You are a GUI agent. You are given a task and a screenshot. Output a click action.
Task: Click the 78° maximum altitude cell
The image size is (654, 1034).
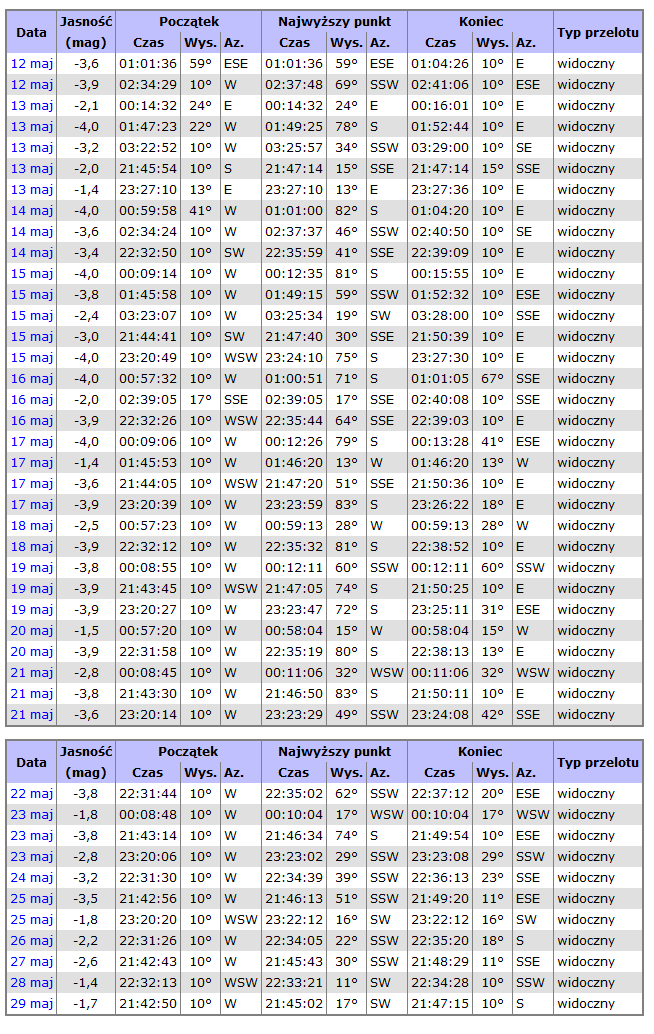(x=347, y=127)
